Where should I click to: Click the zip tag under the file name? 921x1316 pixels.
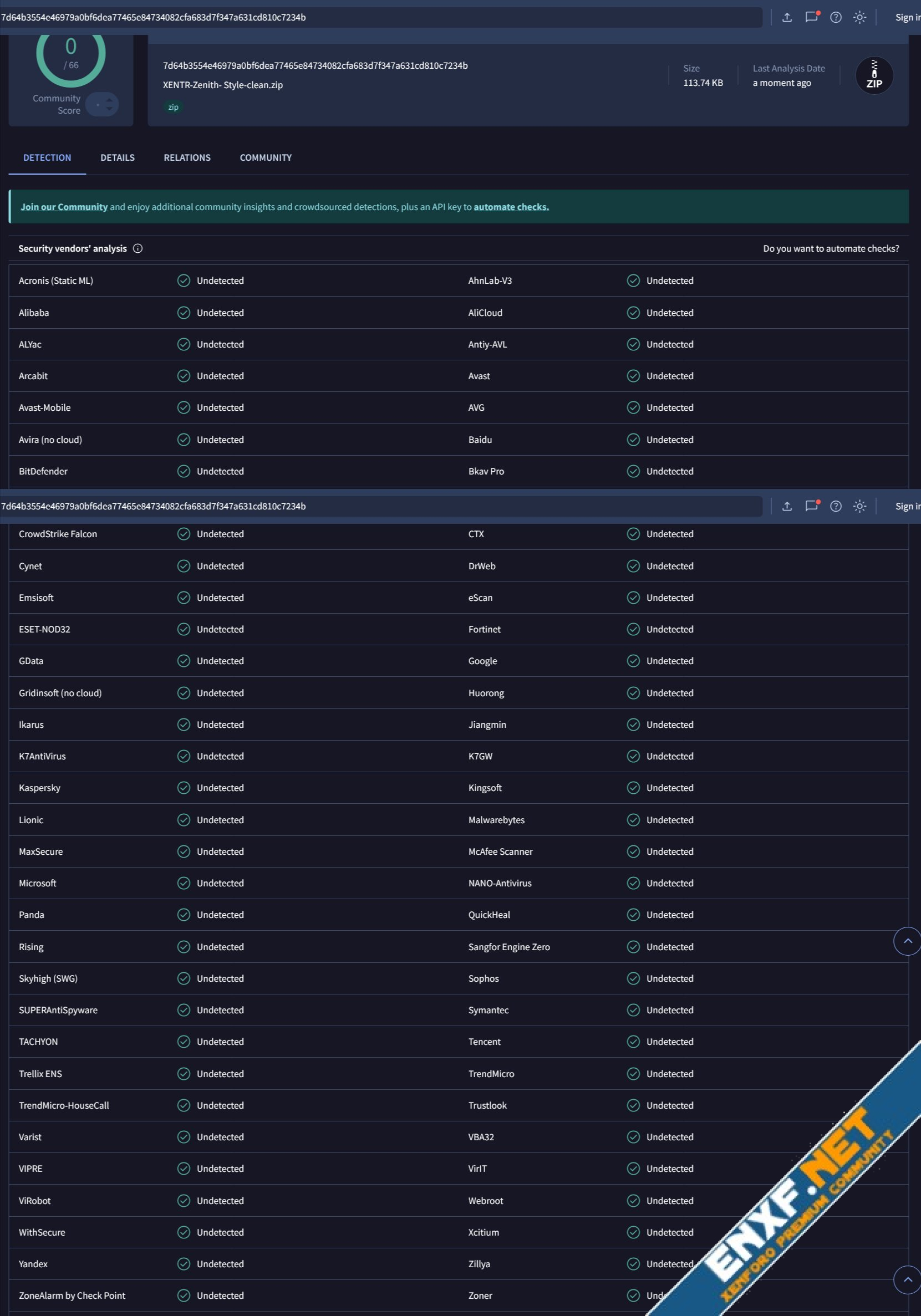click(173, 107)
